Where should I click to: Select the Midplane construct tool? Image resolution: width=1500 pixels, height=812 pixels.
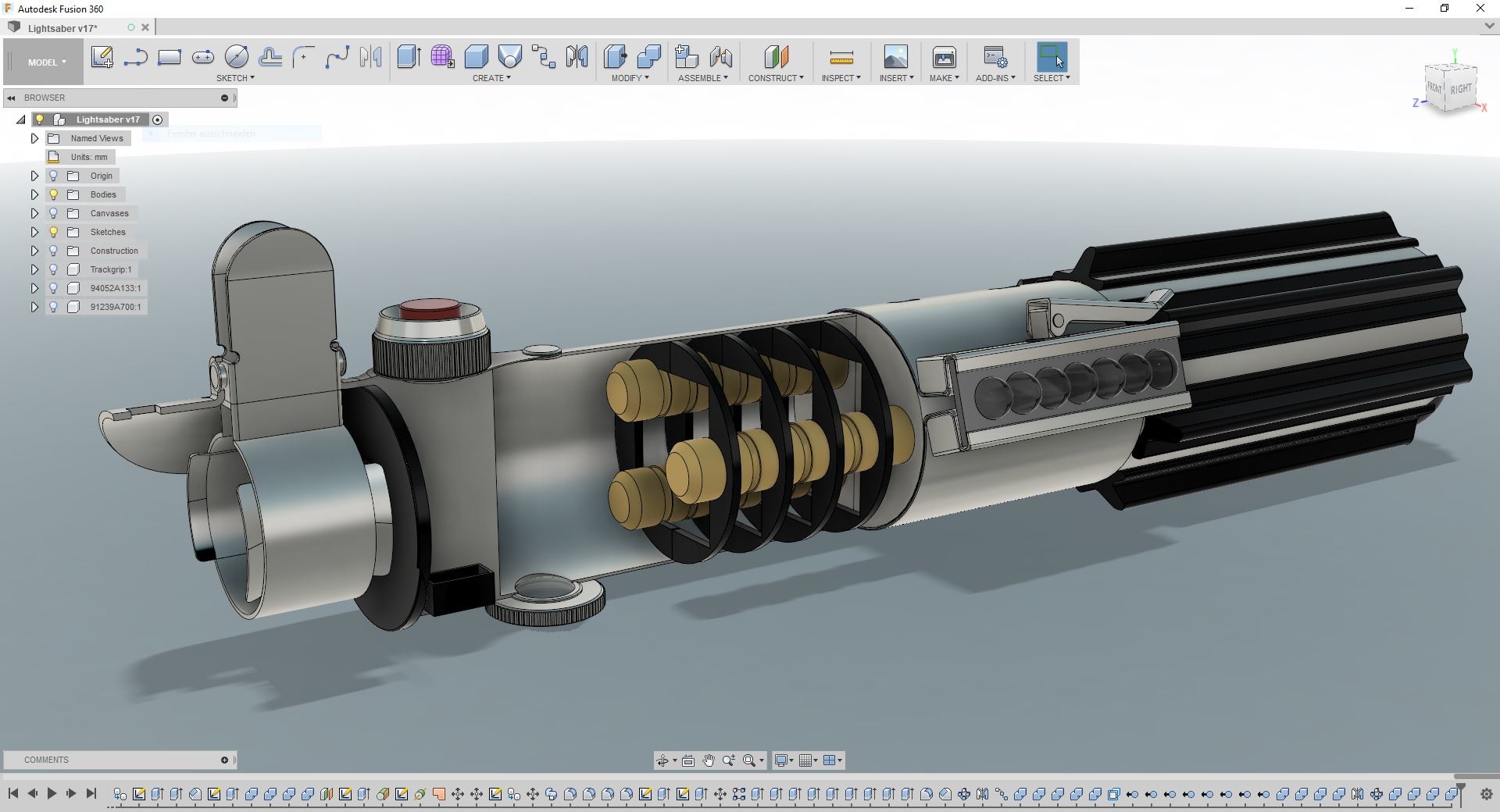(x=776, y=57)
